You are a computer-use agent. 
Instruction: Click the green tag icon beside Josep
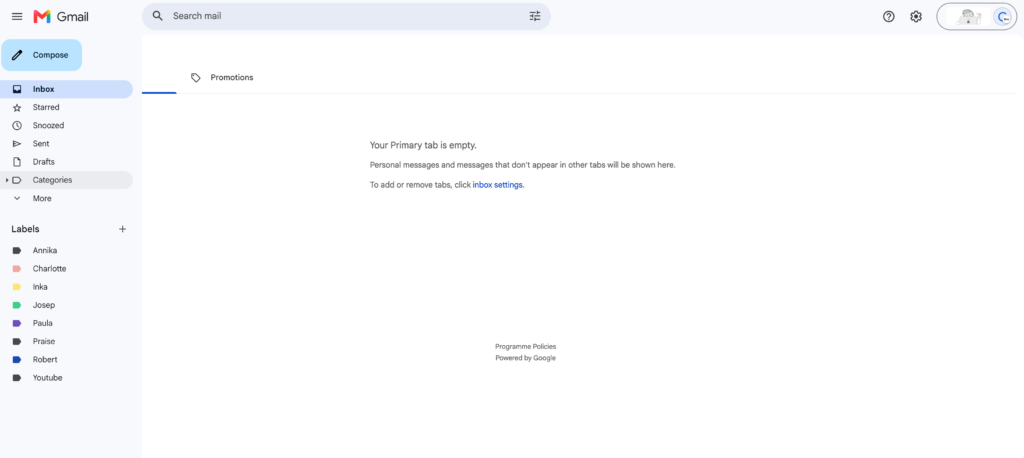[17, 305]
